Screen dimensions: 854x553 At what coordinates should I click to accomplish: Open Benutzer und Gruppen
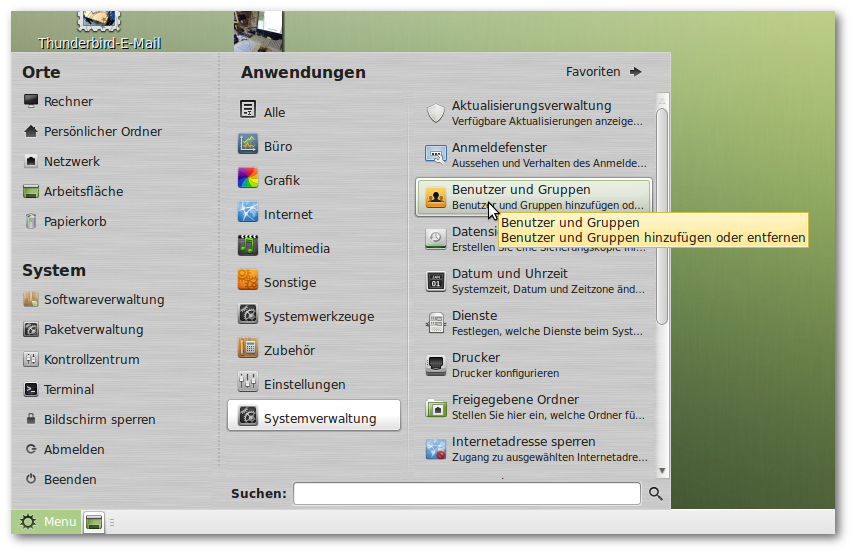[532, 196]
